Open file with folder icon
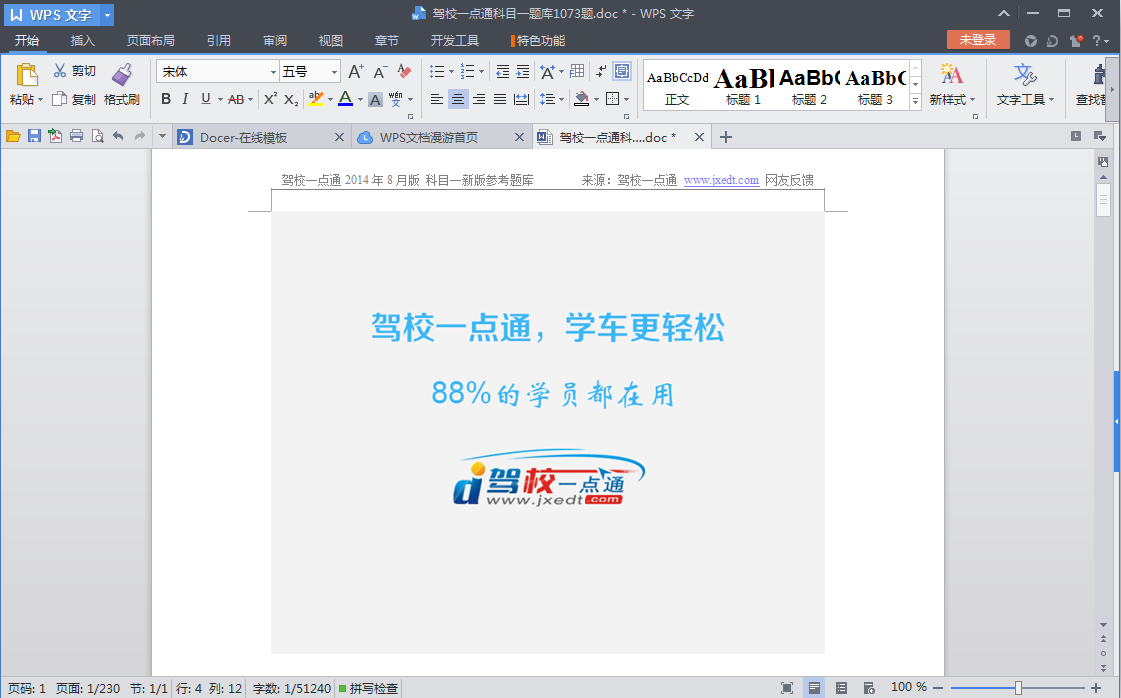Image resolution: width=1121 pixels, height=698 pixels. (x=13, y=136)
